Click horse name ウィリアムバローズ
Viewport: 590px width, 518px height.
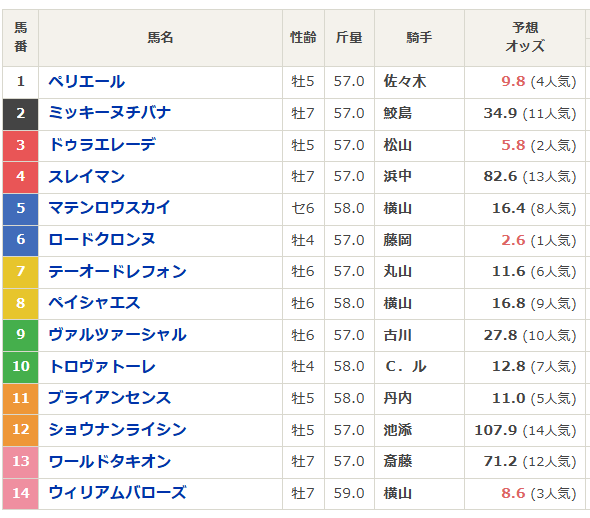coord(117,493)
